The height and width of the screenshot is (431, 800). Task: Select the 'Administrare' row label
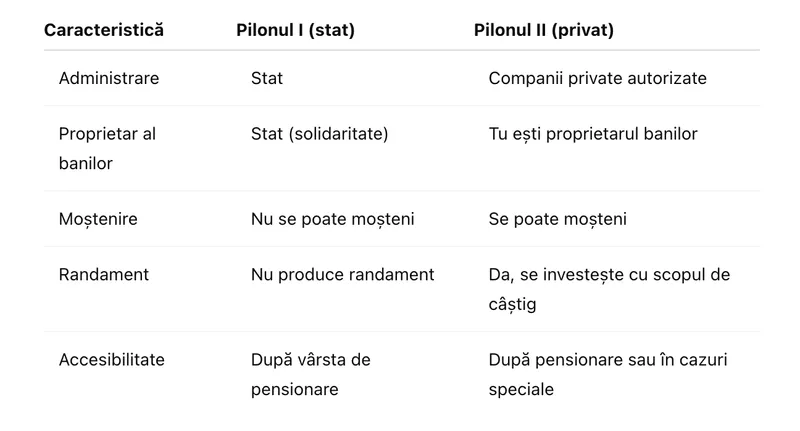coord(109,78)
